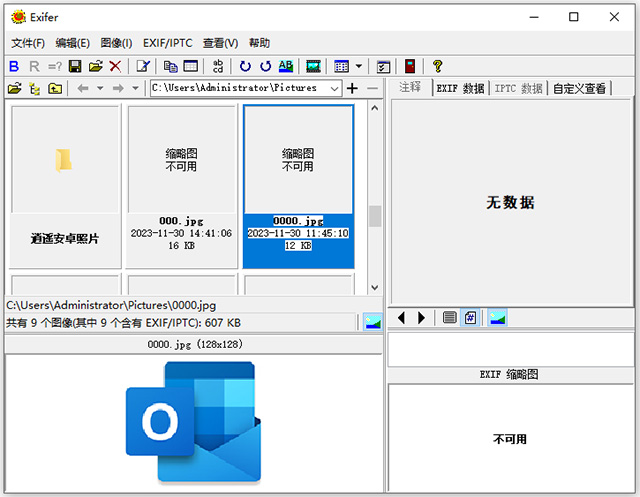The width and height of the screenshot is (640, 497).
Task: Click the copy documents toolbar icon
Action: [171, 66]
